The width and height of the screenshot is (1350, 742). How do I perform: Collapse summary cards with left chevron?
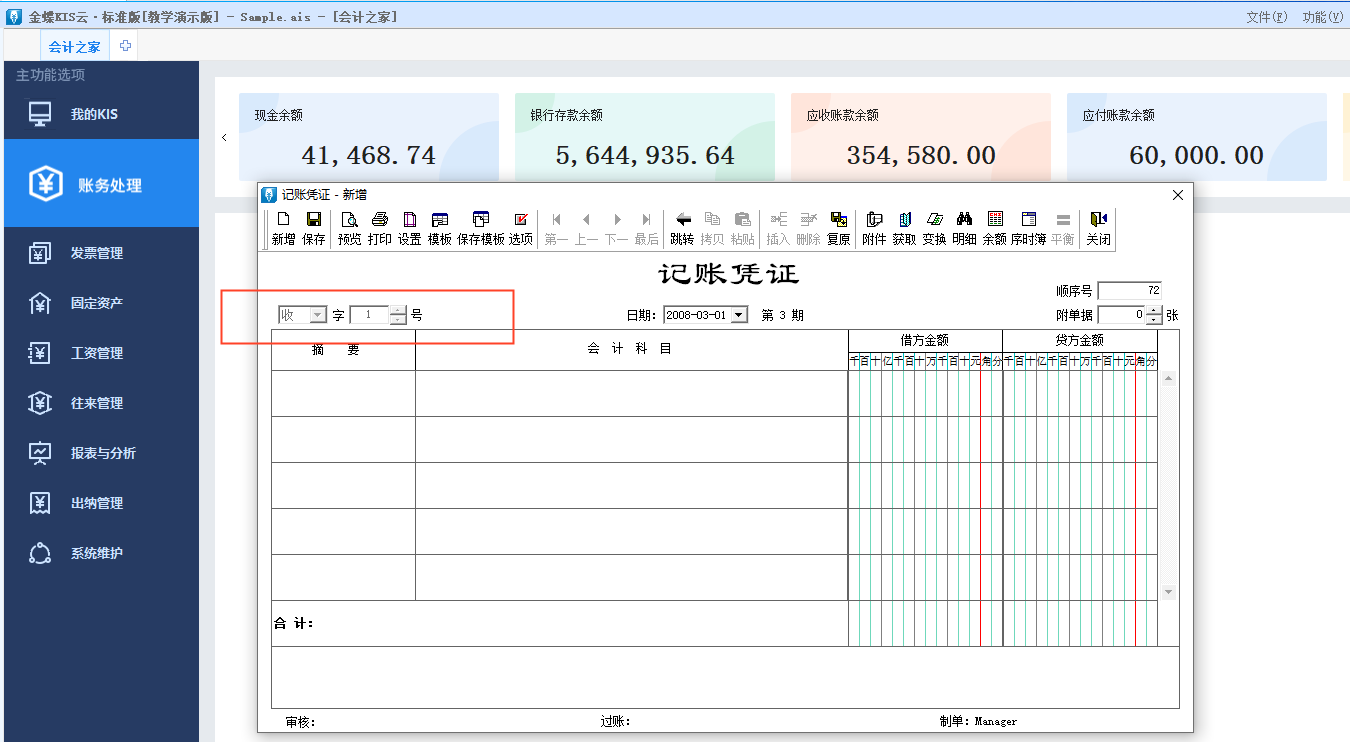click(x=224, y=138)
